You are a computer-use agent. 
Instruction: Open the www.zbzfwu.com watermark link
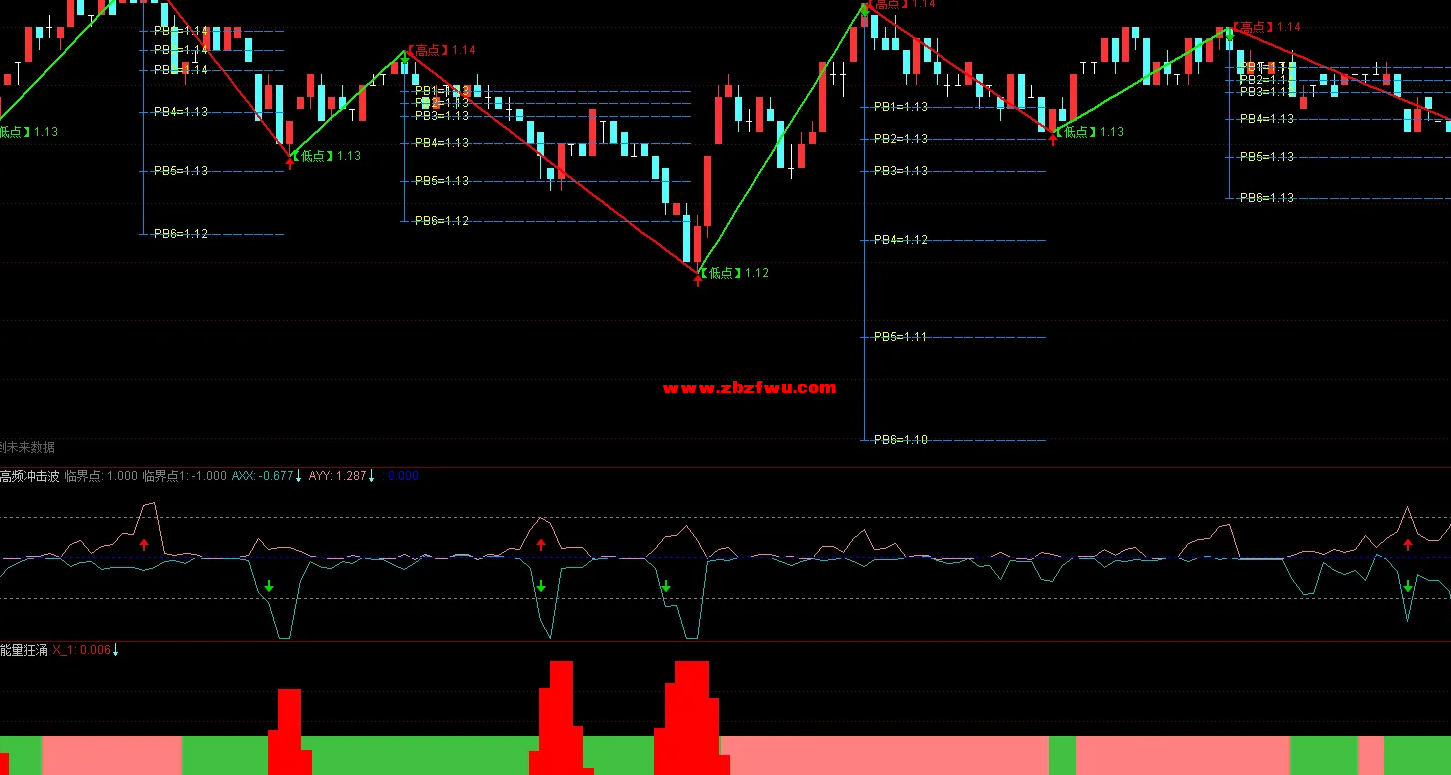[749, 389]
